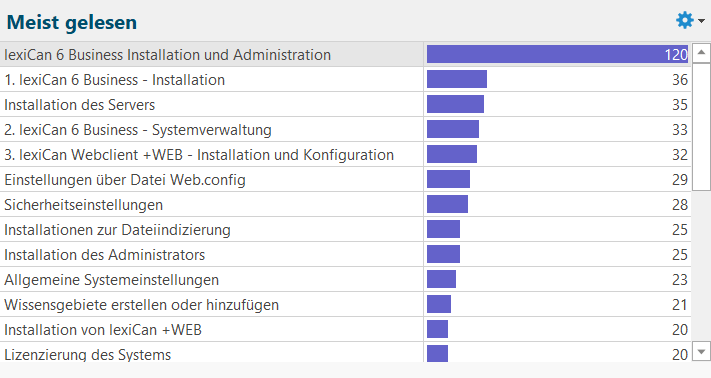
Task: Expand the dropdown arrow beside gear
Action: [x=701, y=21]
